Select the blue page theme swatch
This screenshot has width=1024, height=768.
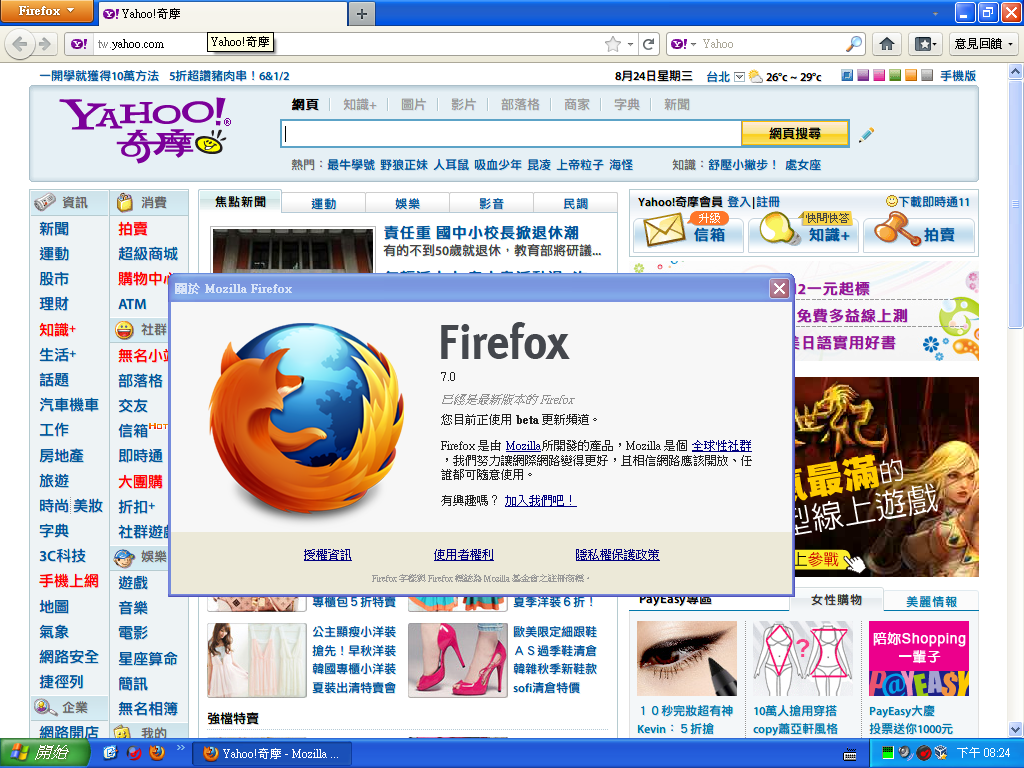(847, 76)
